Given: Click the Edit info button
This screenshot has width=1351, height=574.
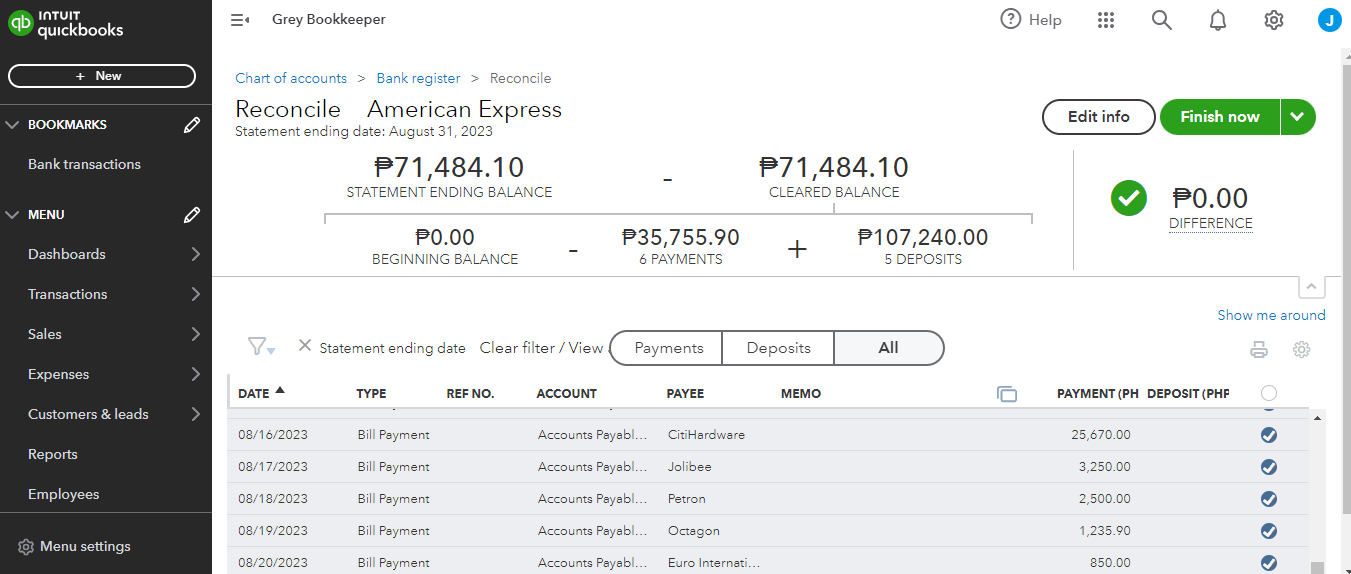Looking at the screenshot, I should (x=1098, y=117).
